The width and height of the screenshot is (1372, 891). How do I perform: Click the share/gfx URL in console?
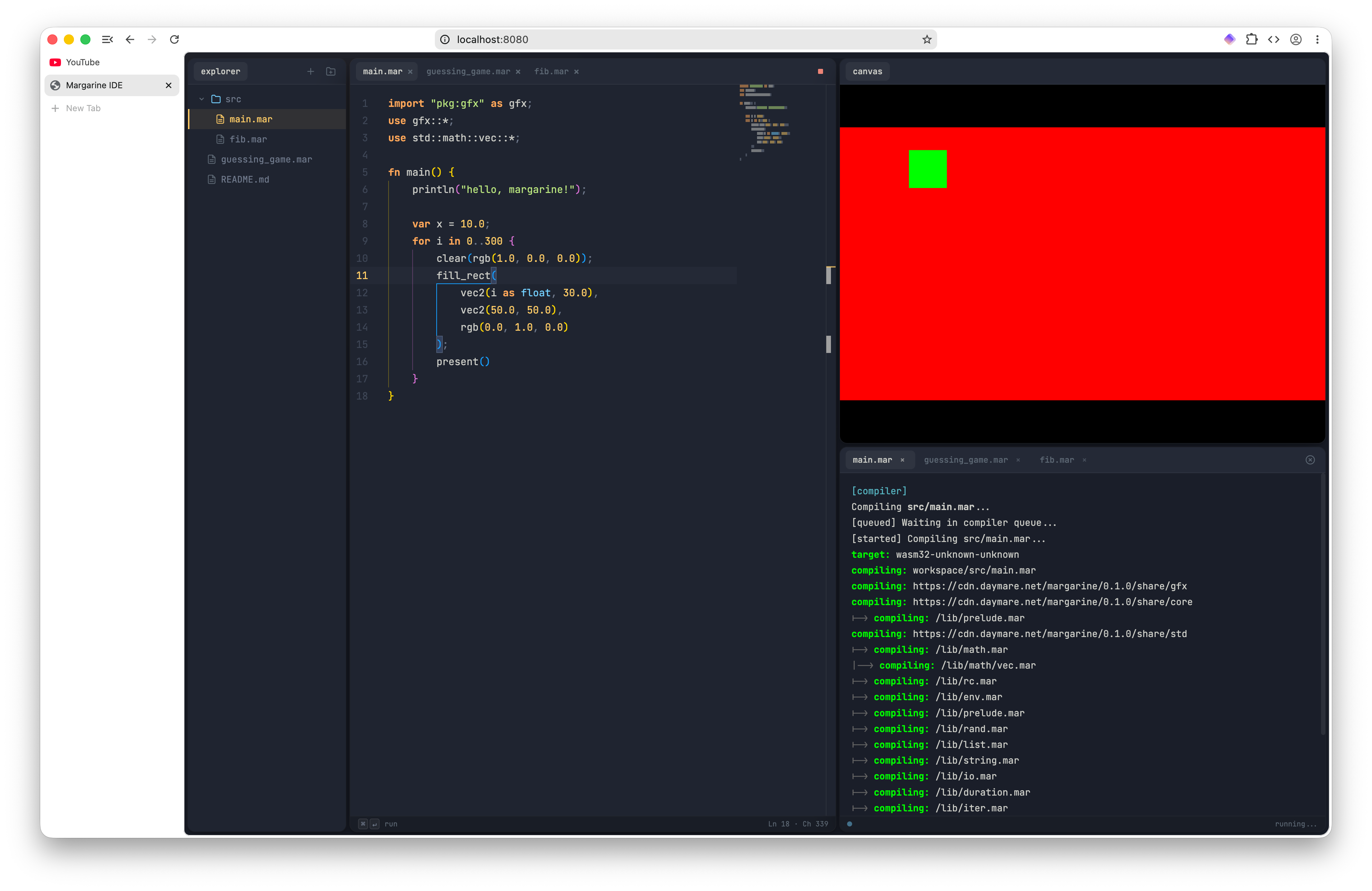1050,586
